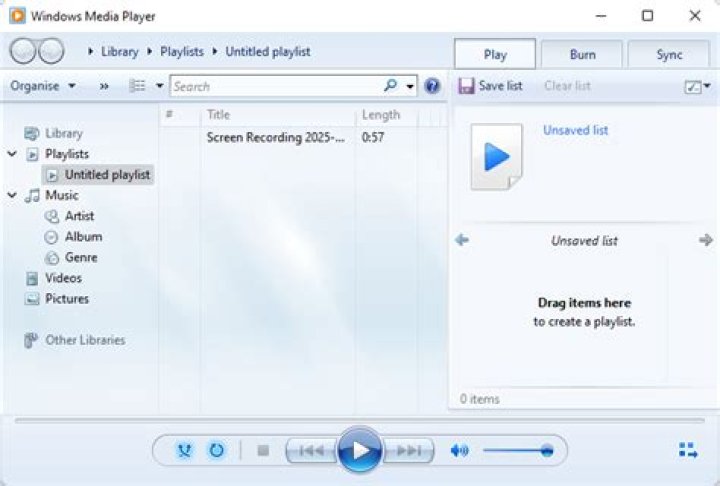Click the search magnifier icon
Viewport: 720px width, 486px height.
click(x=390, y=85)
